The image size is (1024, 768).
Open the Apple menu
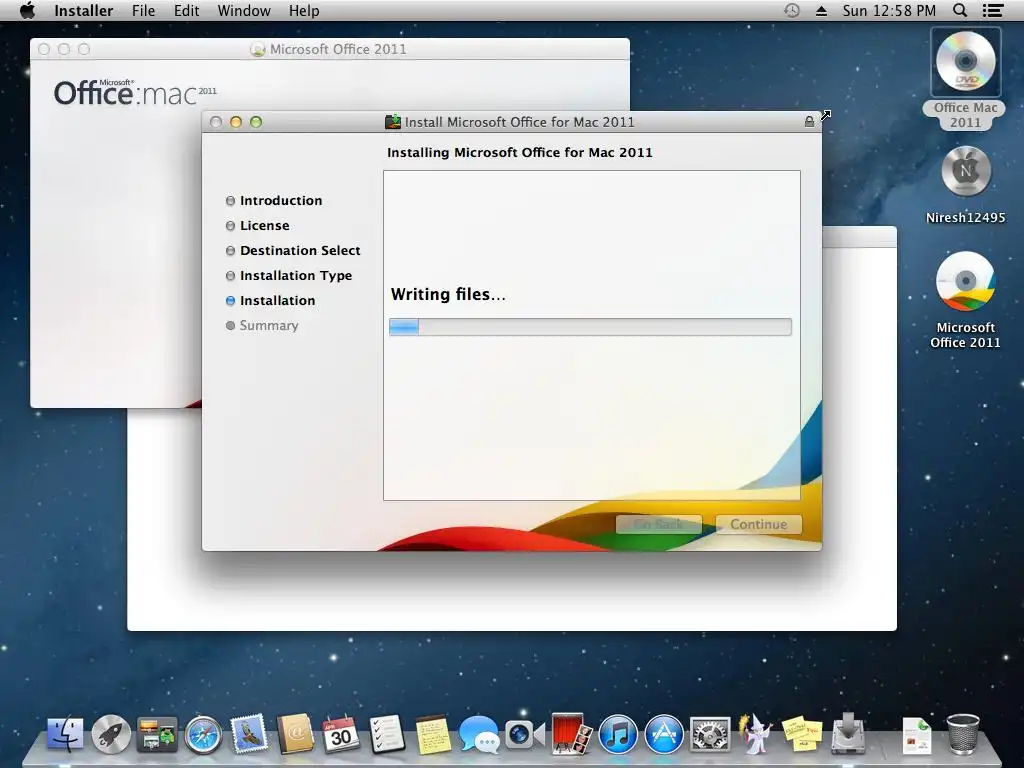(27, 10)
